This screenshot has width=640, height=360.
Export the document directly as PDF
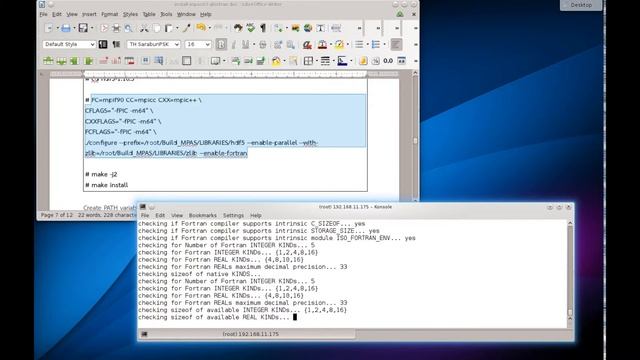pyautogui.click(x=104, y=28)
